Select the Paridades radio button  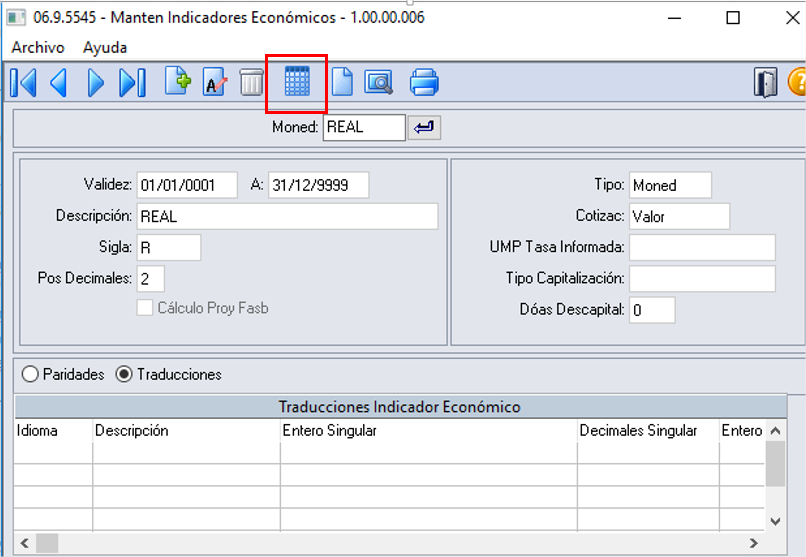pos(30,374)
